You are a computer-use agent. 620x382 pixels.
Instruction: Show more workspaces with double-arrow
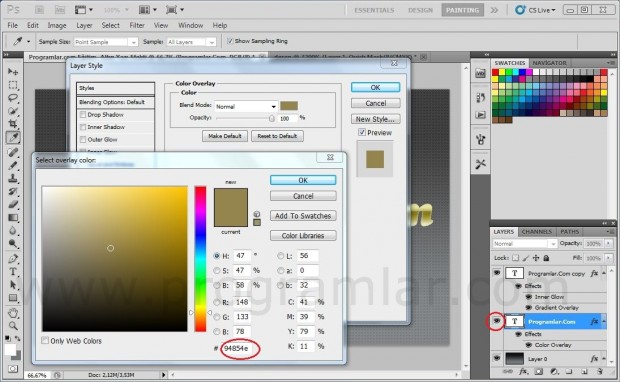[x=494, y=10]
